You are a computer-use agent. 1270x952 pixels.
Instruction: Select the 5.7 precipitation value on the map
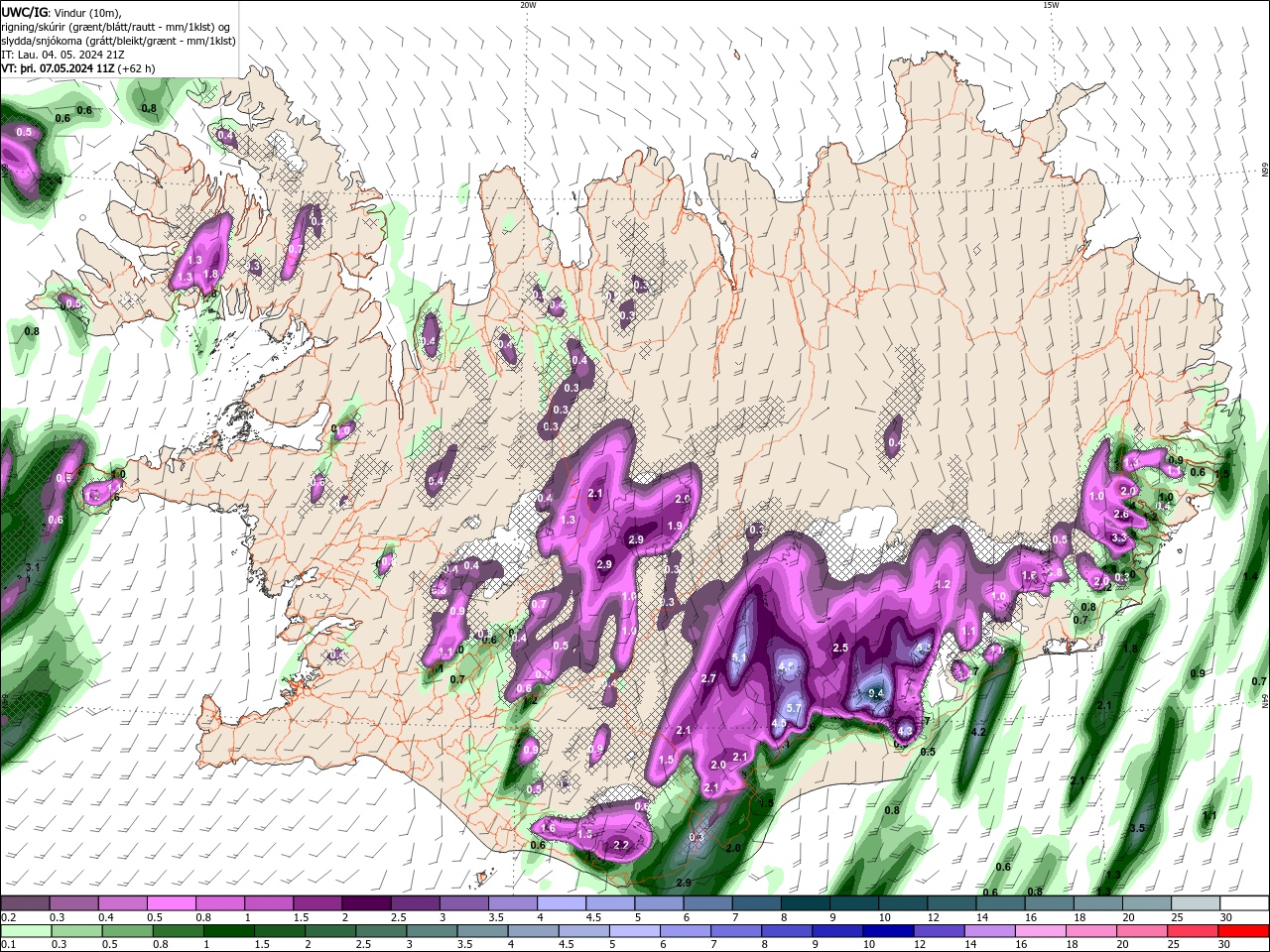coord(794,708)
